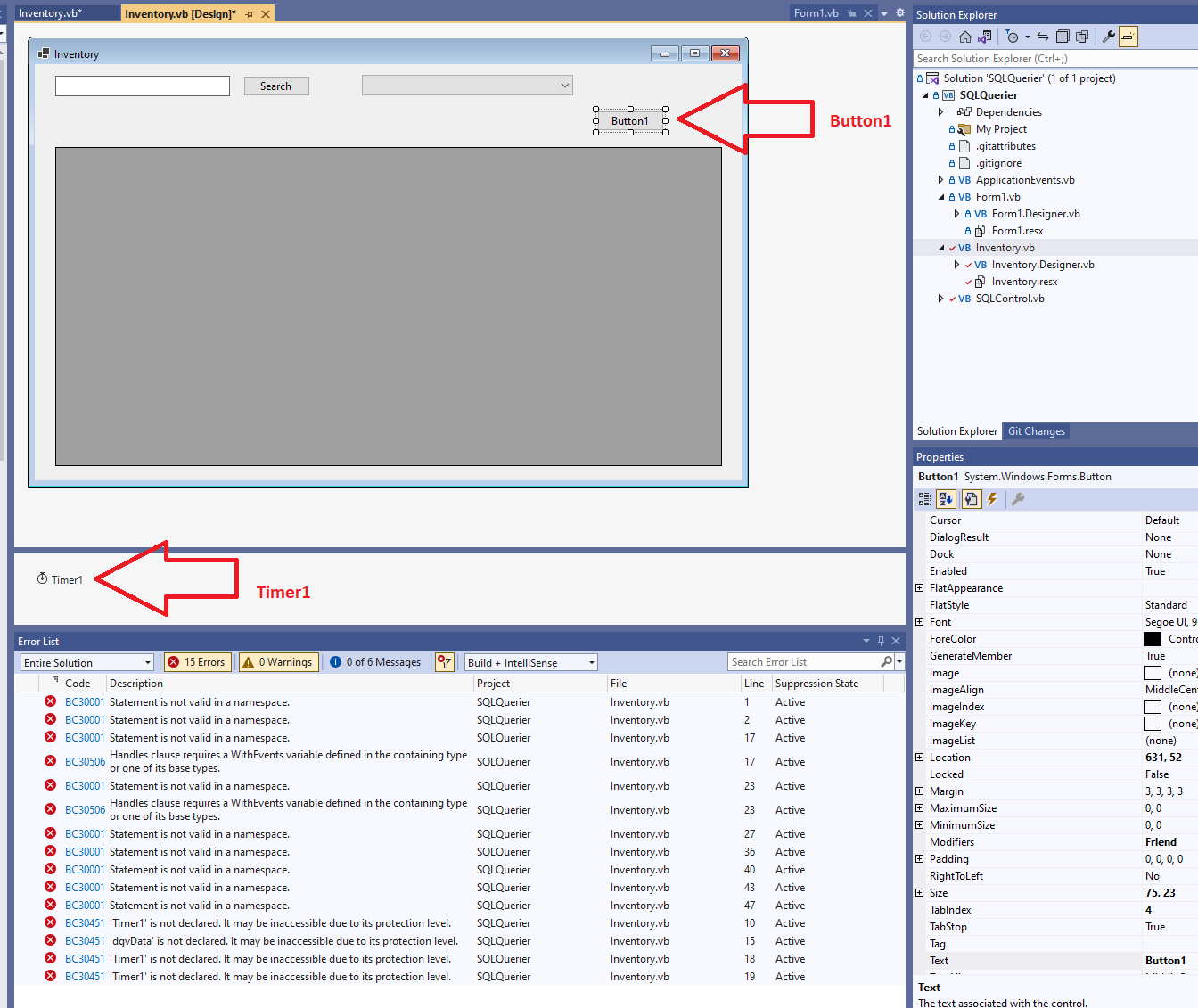Expand the Size property

click(x=920, y=893)
